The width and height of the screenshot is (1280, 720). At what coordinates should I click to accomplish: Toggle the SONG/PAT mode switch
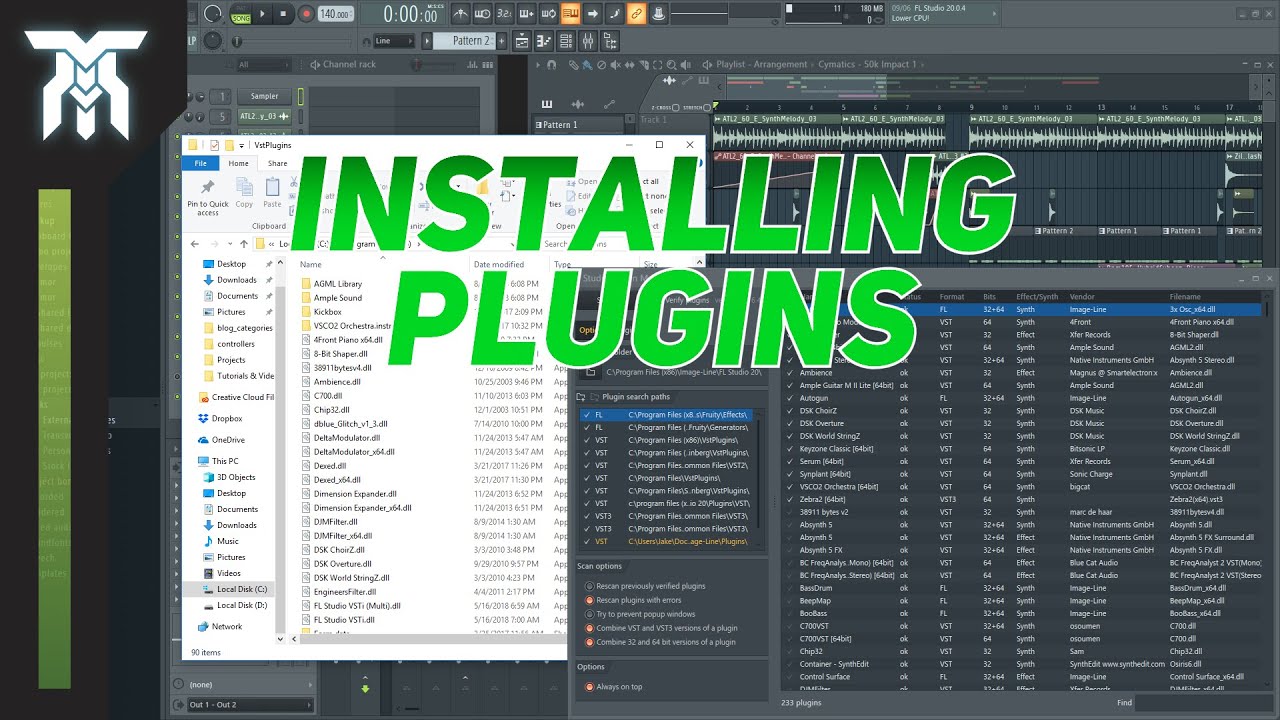240,14
